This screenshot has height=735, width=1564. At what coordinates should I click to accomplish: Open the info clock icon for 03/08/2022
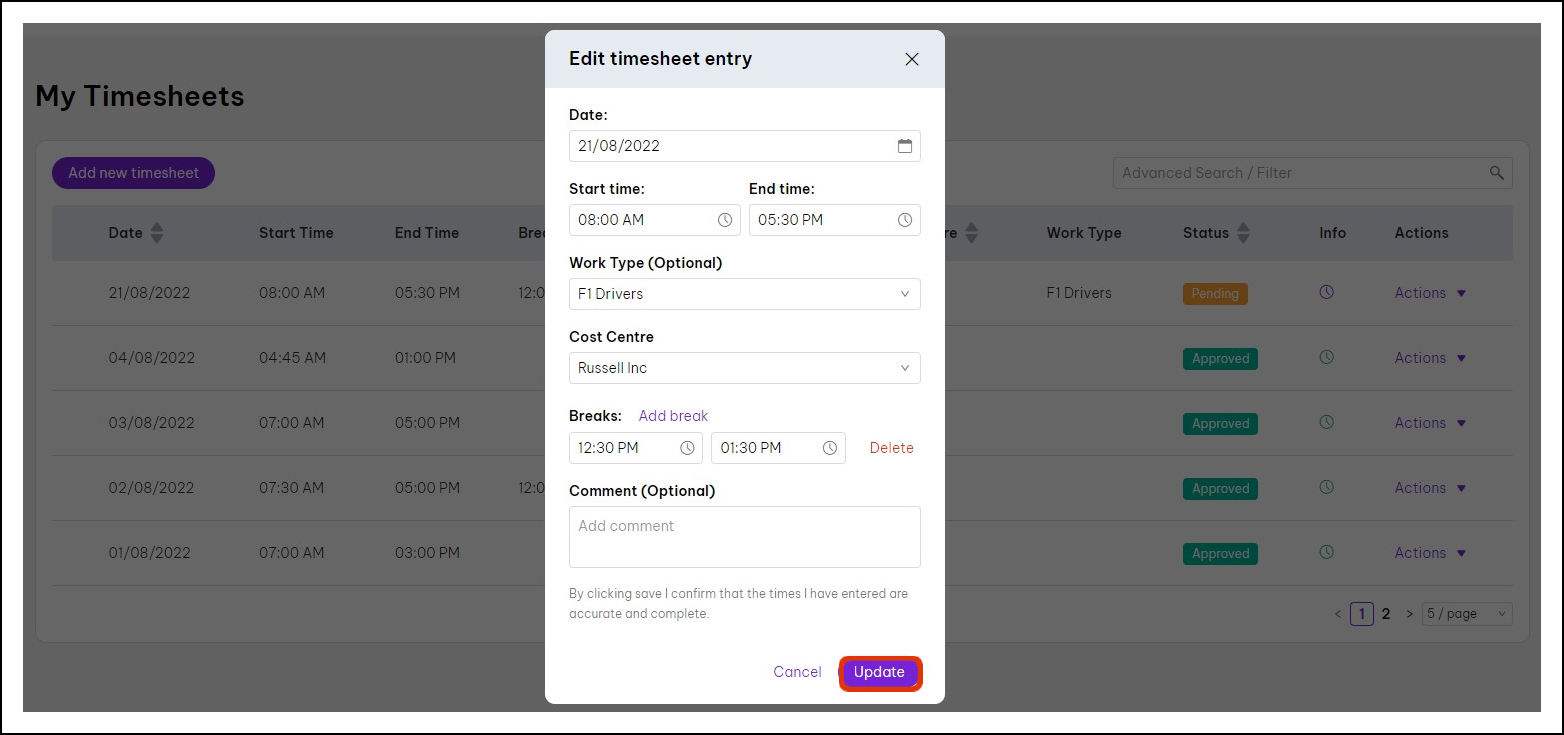pos(1327,422)
